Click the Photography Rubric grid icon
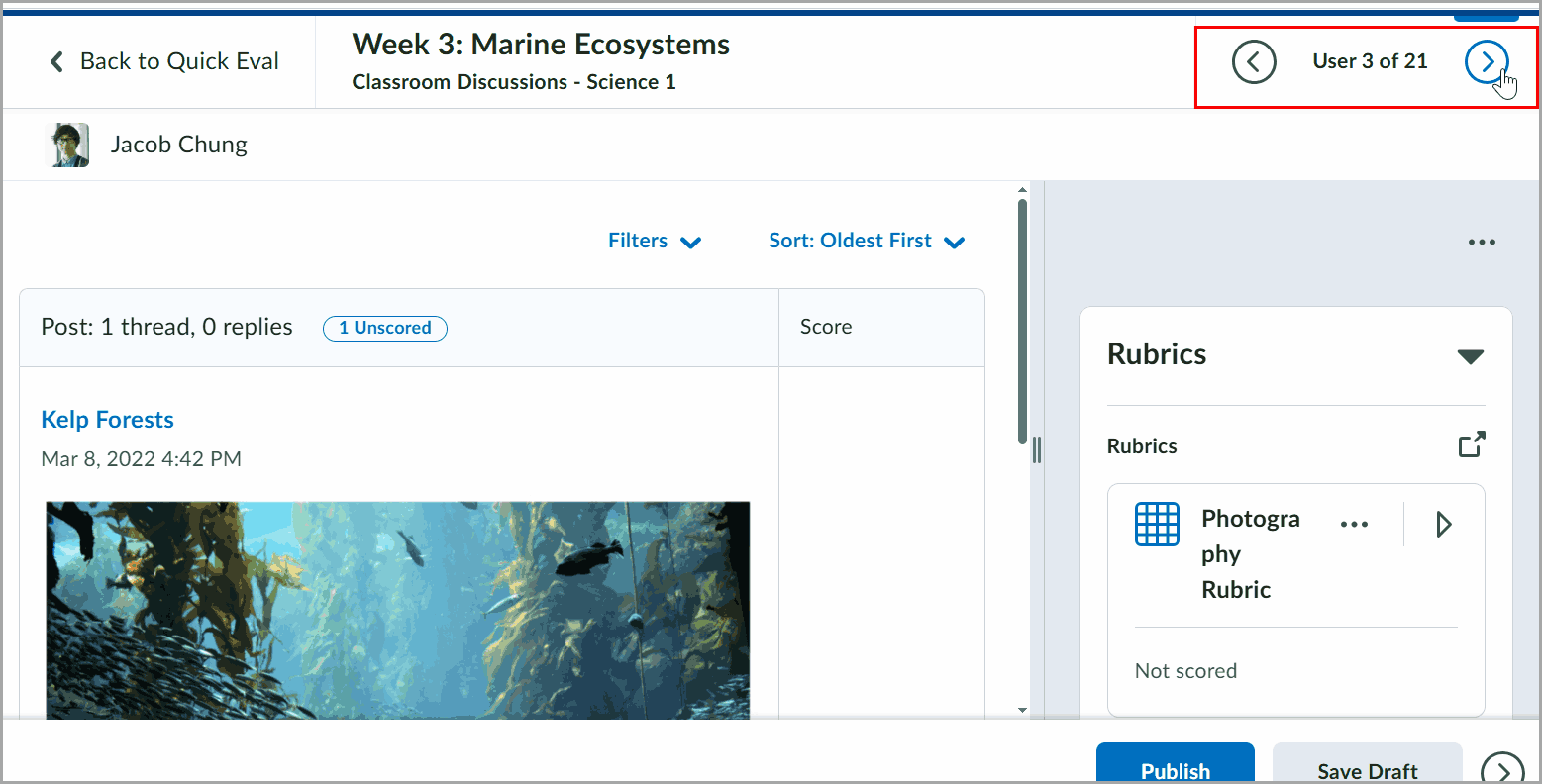Viewport: 1542px width, 784px height. click(x=1157, y=524)
